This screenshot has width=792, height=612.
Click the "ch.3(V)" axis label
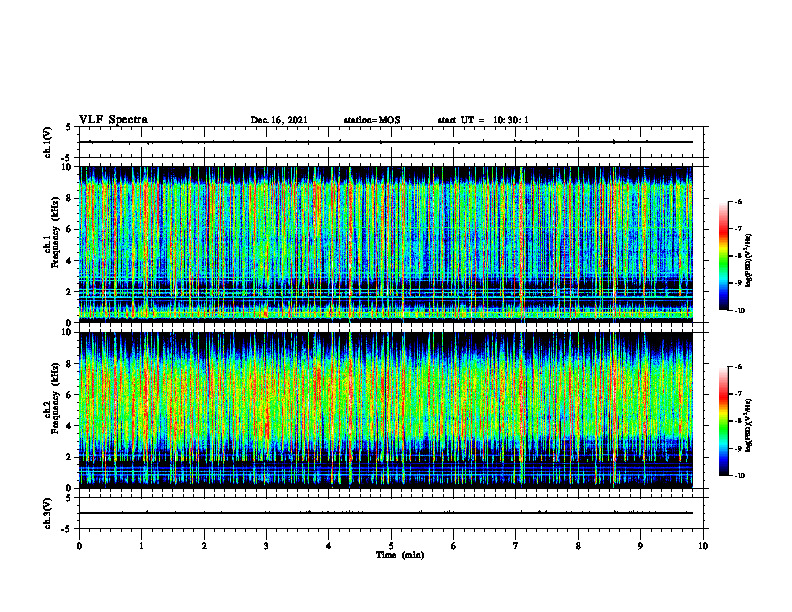[48, 513]
